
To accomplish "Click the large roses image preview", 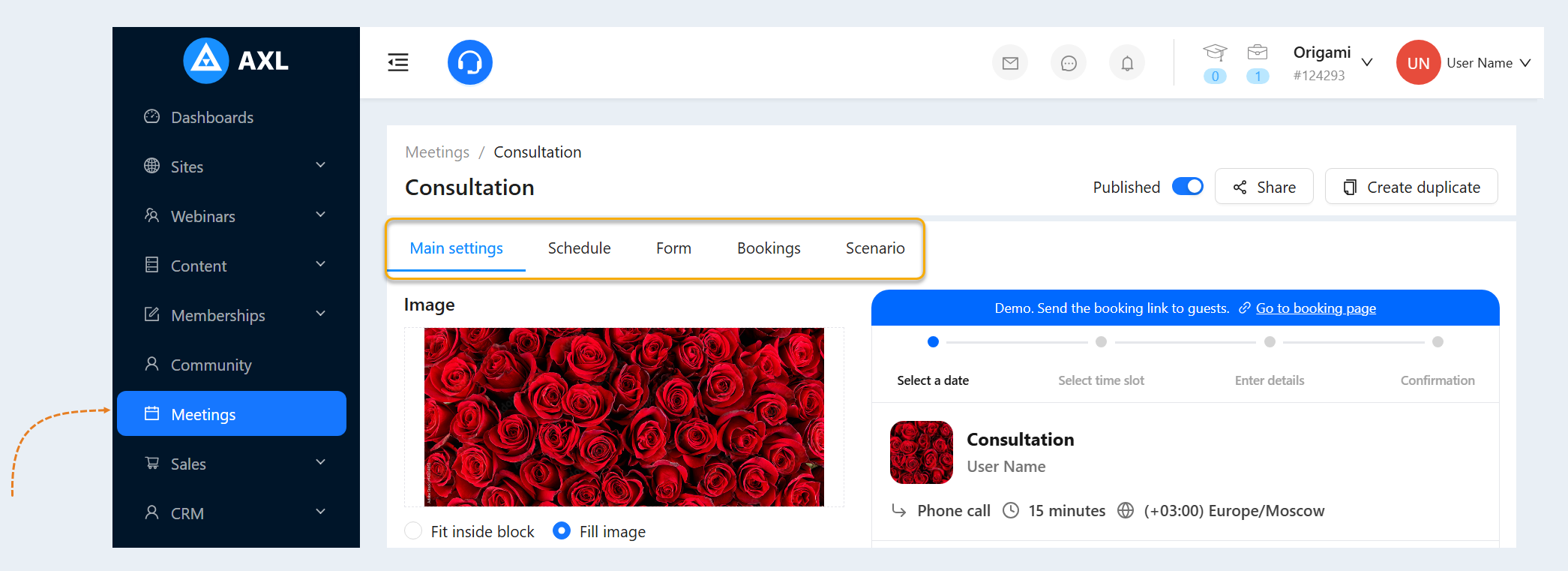I will (624, 417).
